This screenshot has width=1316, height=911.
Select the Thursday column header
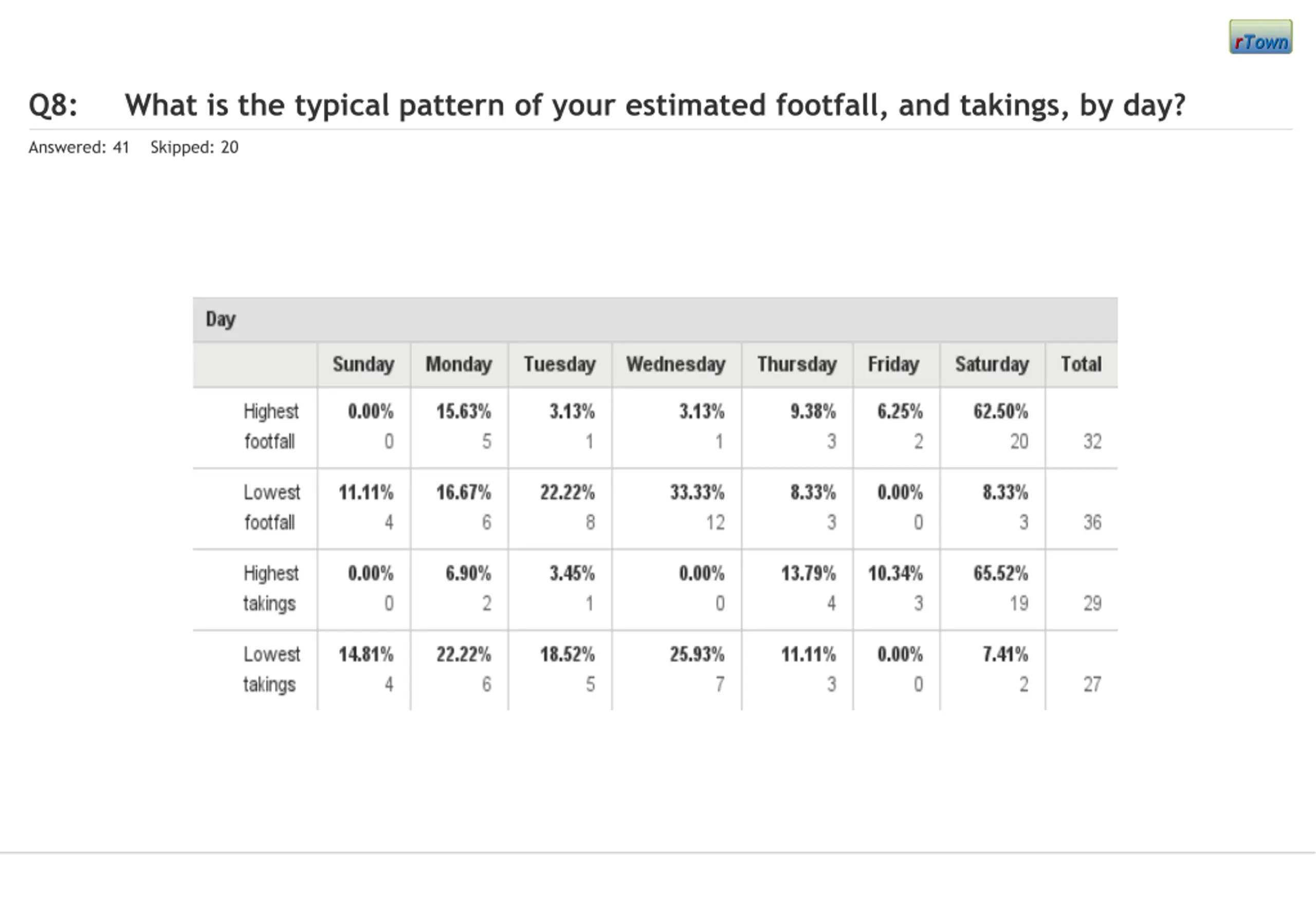797,364
